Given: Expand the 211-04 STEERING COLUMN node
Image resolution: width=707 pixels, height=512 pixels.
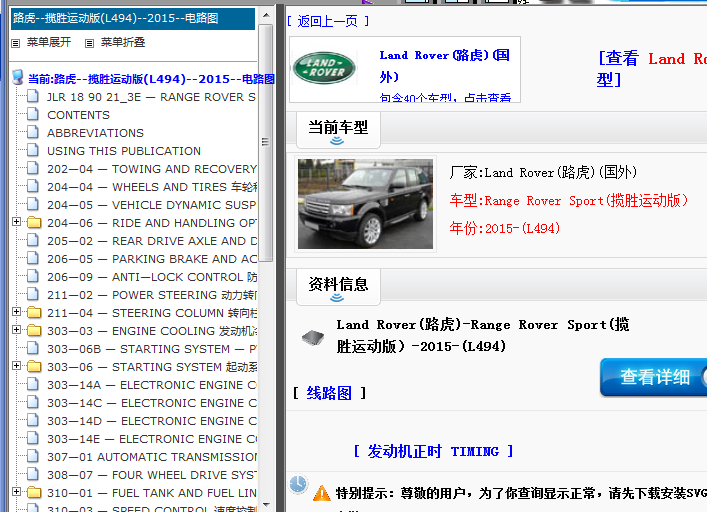Looking at the screenshot, I should click(17, 311).
